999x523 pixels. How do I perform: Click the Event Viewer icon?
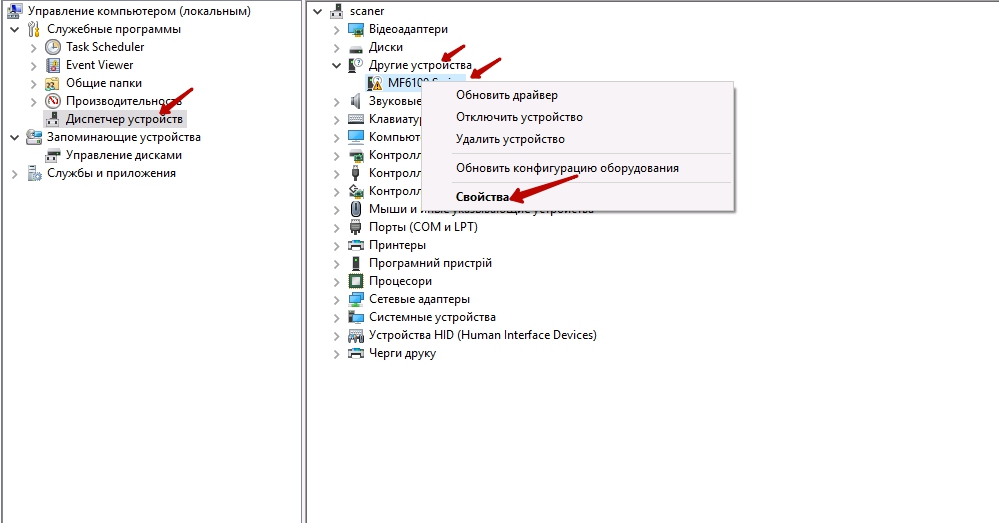point(53,65)
